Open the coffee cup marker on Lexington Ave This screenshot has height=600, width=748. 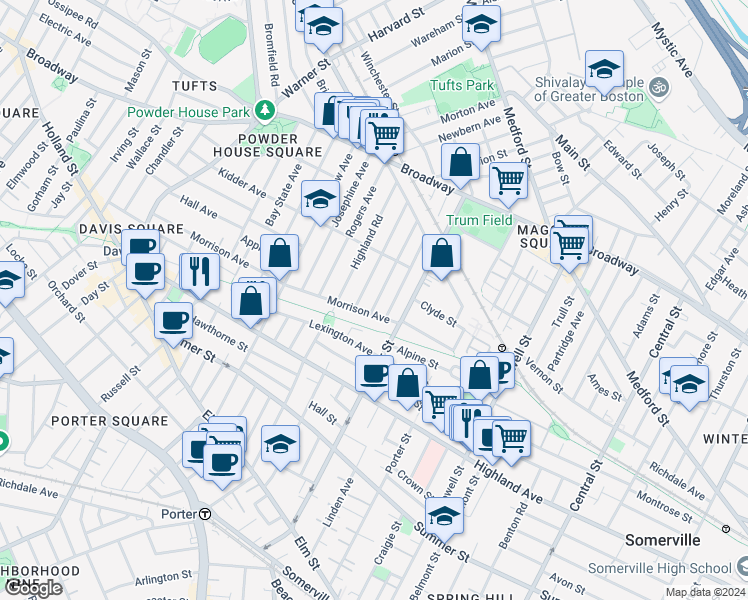pyautogui.click(x=374, y=374)
